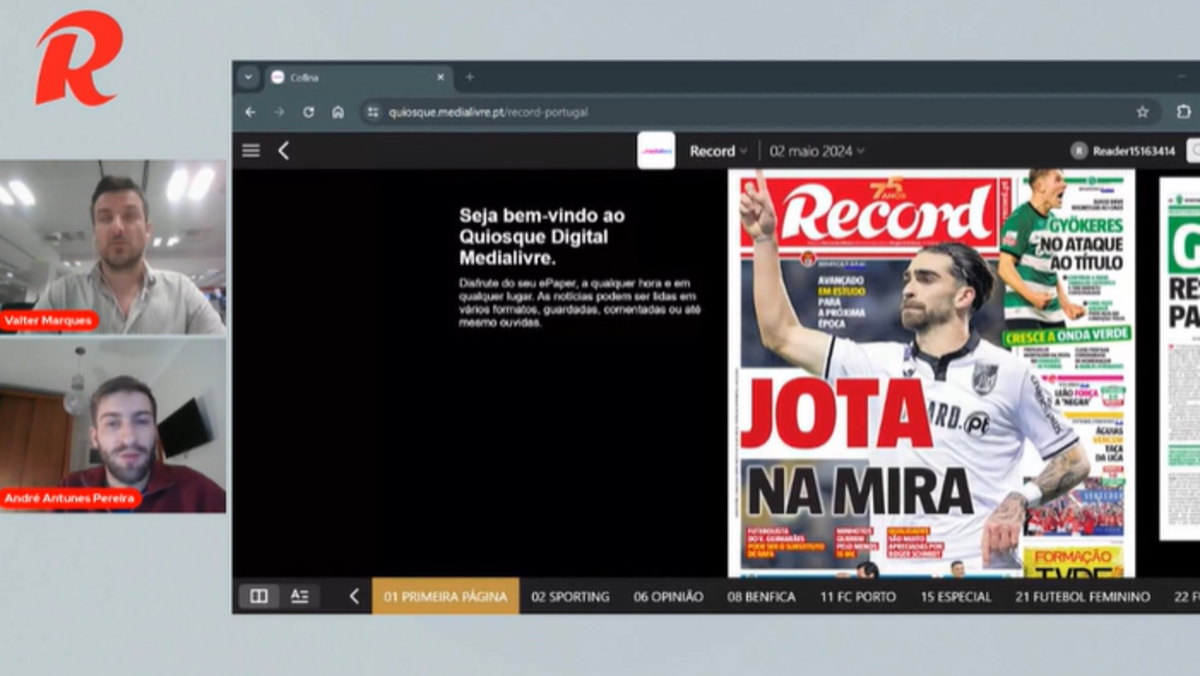
Task: Click the back chevron beside the hamburger menu
Action: point(283,150)
